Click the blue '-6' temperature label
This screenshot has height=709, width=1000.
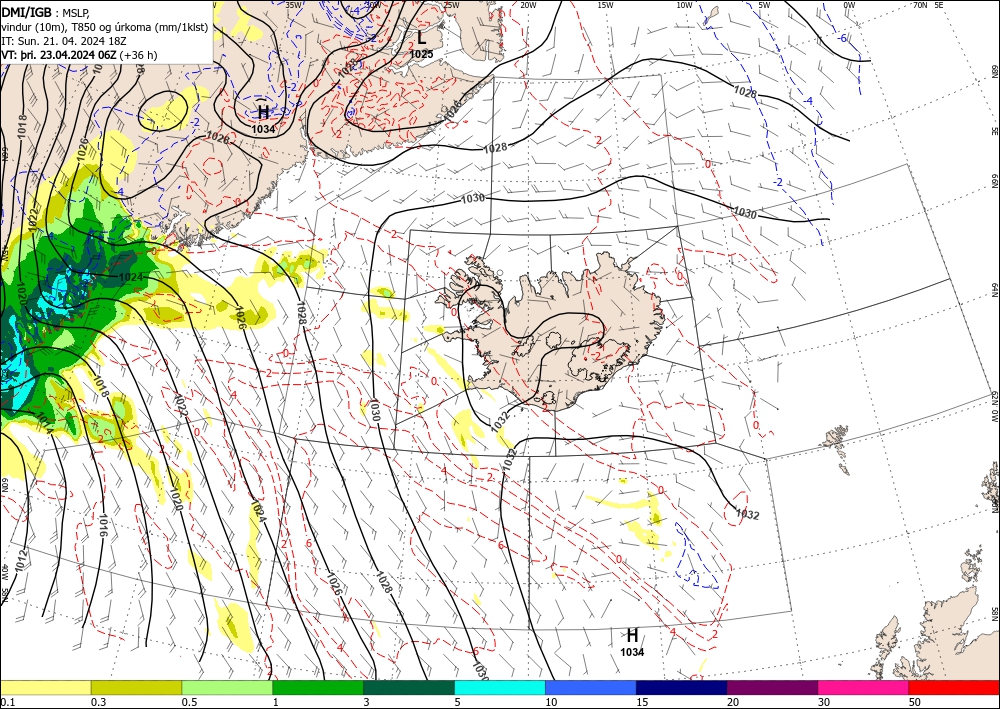pos(842,38)
